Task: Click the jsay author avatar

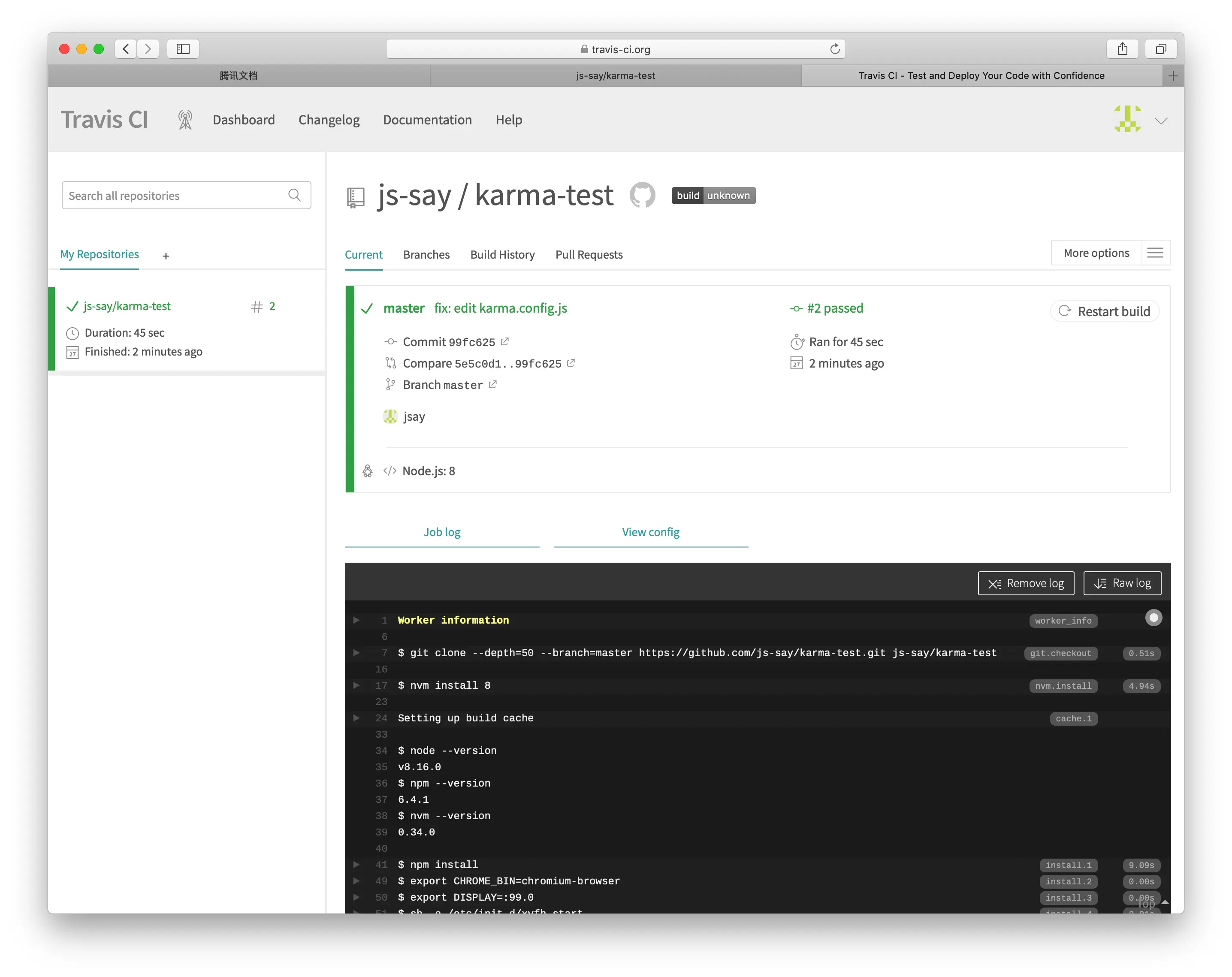Action: click(x=390, y=416)
